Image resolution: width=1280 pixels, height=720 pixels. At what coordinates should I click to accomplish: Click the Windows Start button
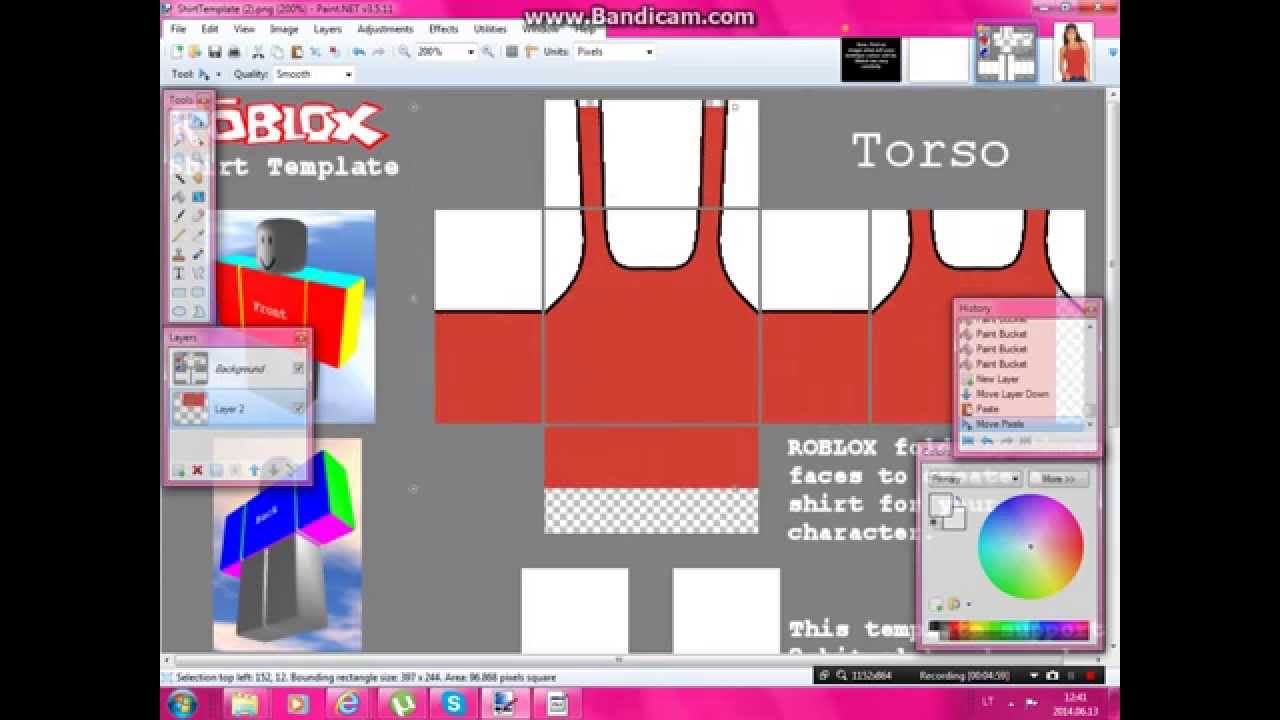coord(183,703)
